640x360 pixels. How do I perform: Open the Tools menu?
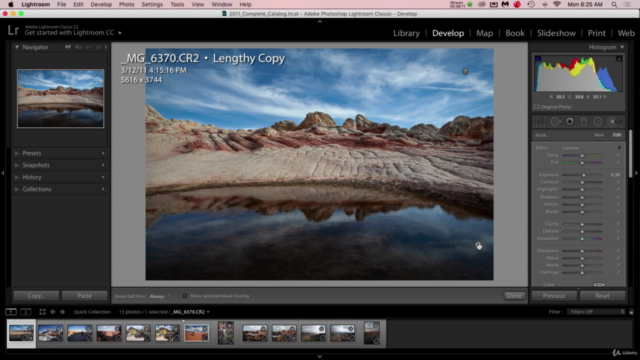177,4
